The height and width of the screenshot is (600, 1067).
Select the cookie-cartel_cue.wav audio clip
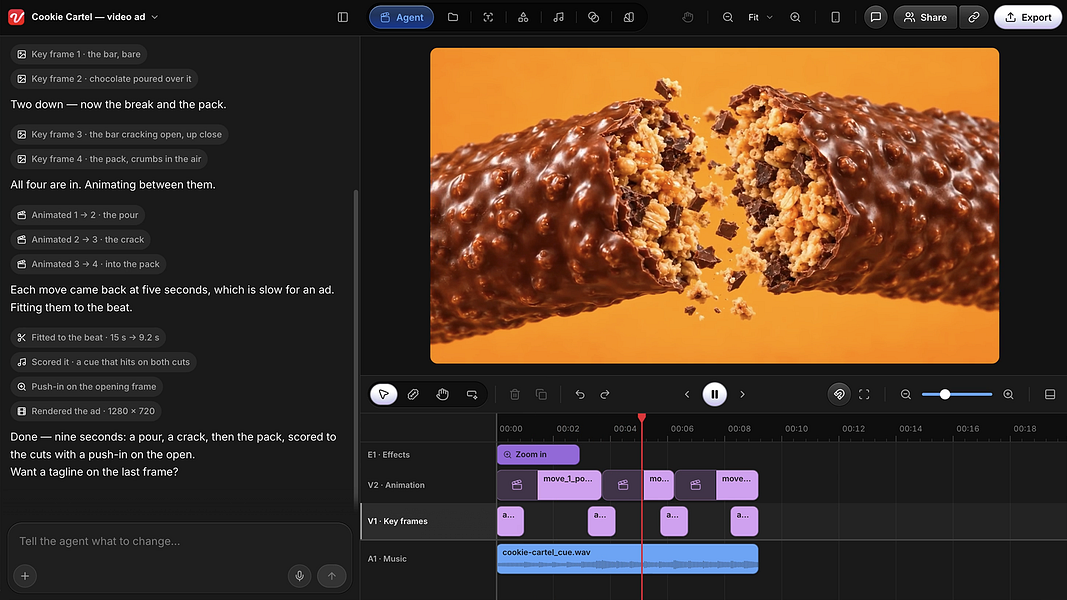click(627, 559)
